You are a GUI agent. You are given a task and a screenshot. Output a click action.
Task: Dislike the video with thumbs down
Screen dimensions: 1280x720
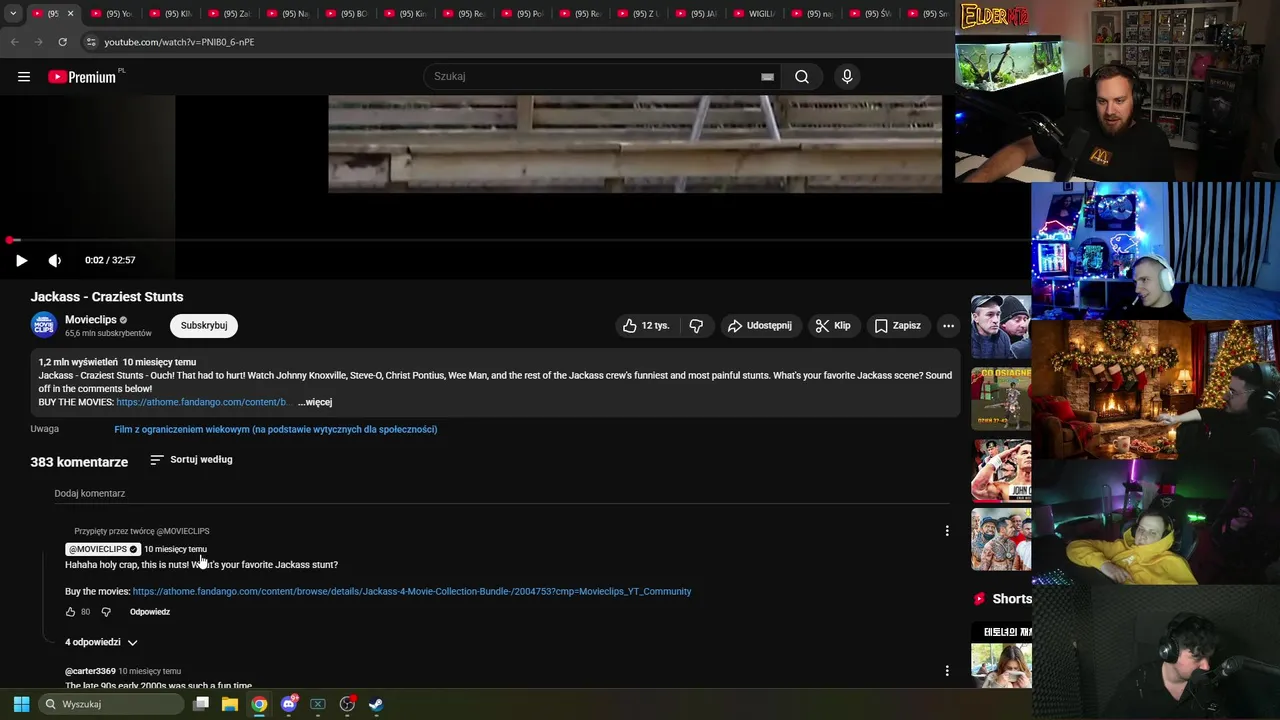pos(696,325)
